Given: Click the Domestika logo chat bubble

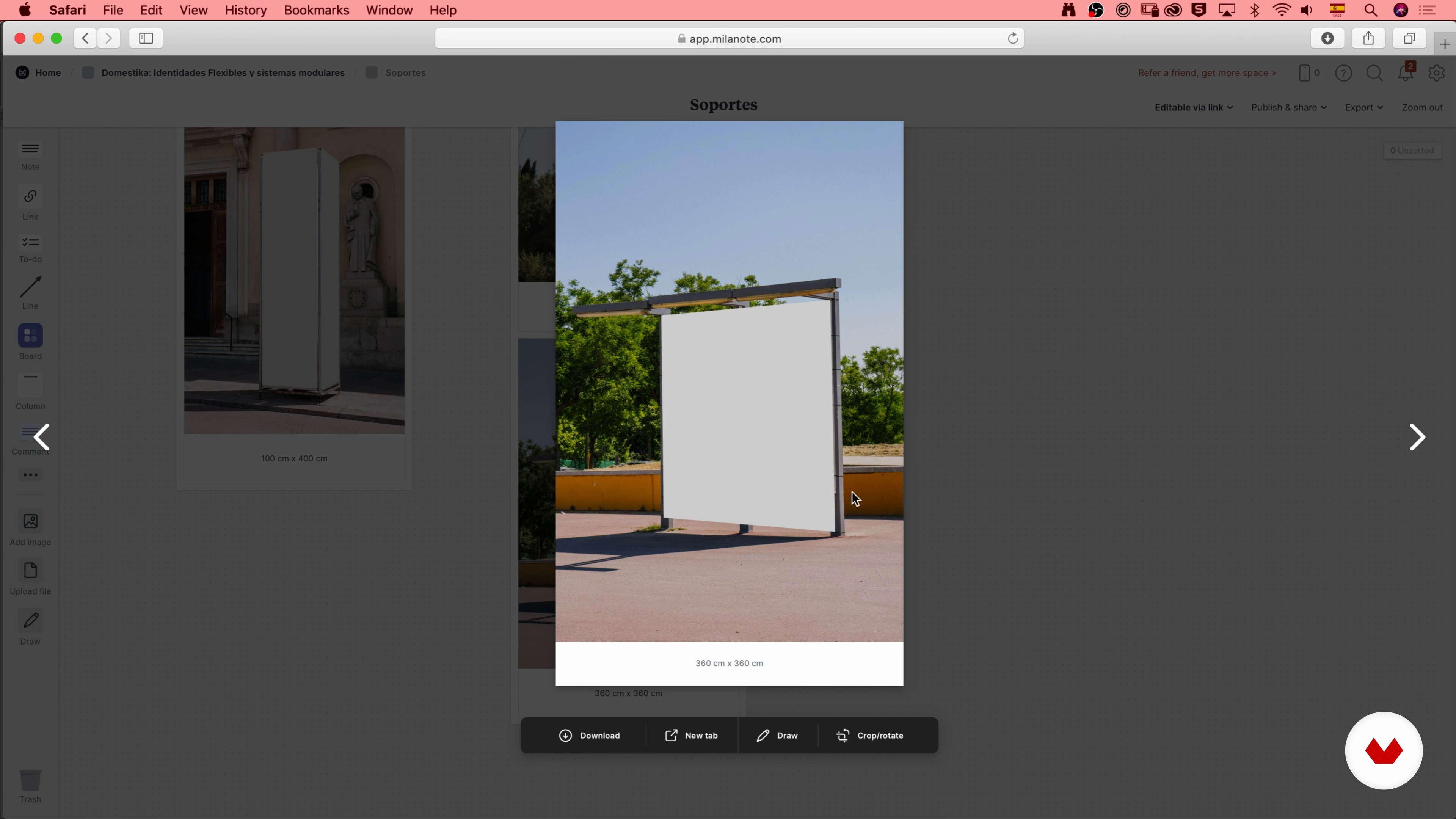Looking at the screenshot, I should click(x=1383, y=751).
